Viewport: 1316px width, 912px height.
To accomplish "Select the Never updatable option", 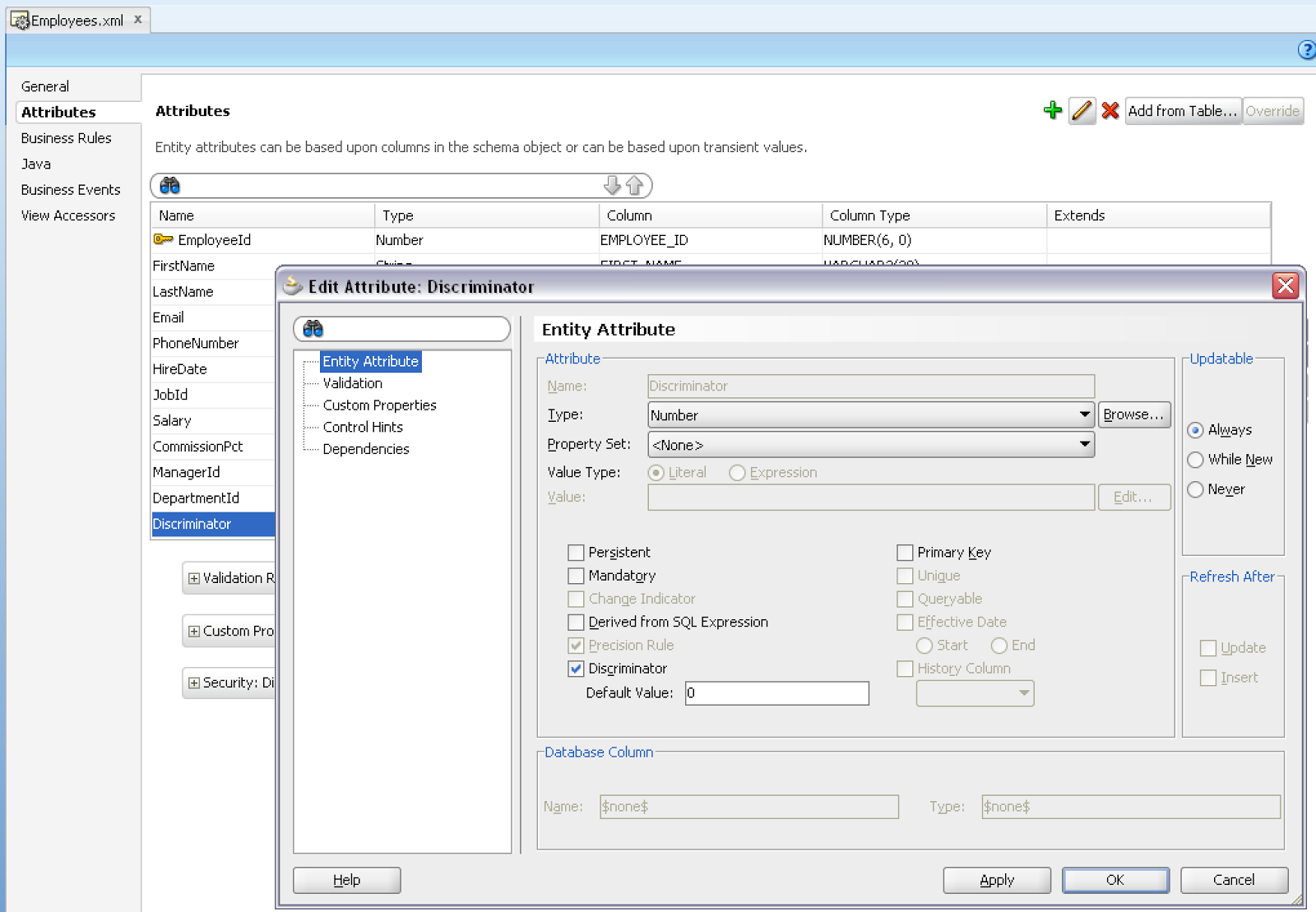I will click(x=1196, y=489).
